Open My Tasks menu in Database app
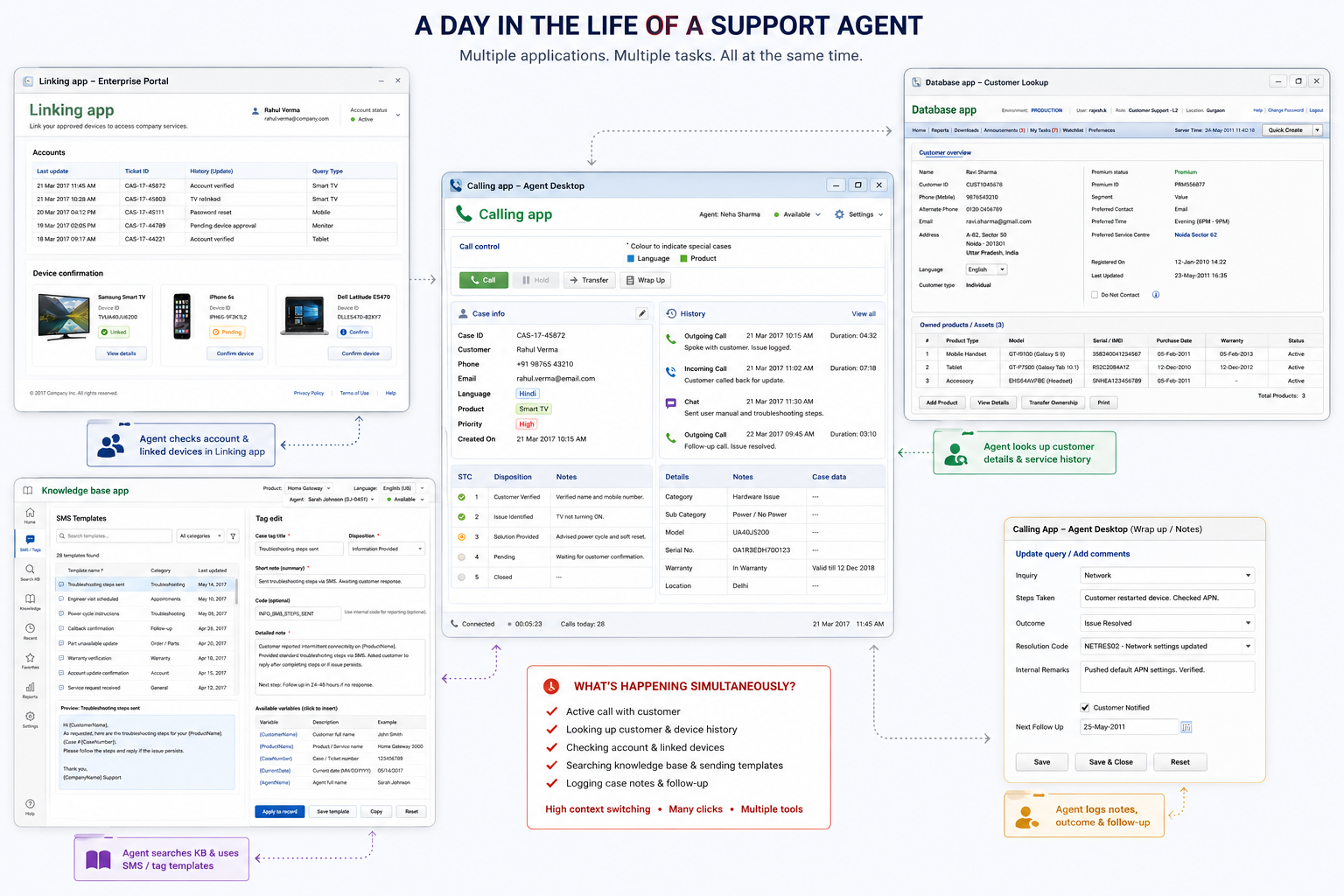Screen dimensions: 1344x896 tap(1044, 130)
